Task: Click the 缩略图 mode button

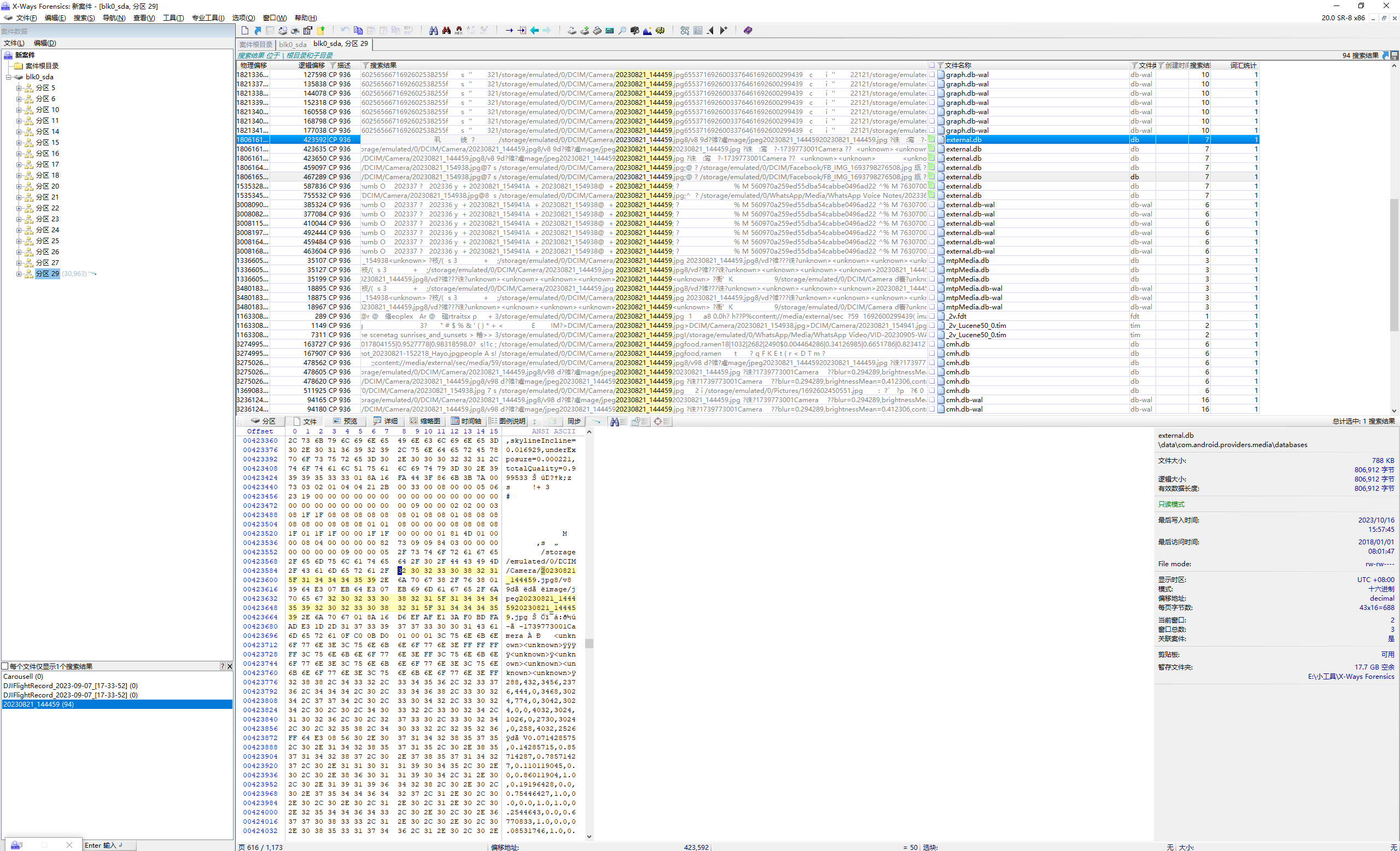Action: tap(425, 421)
